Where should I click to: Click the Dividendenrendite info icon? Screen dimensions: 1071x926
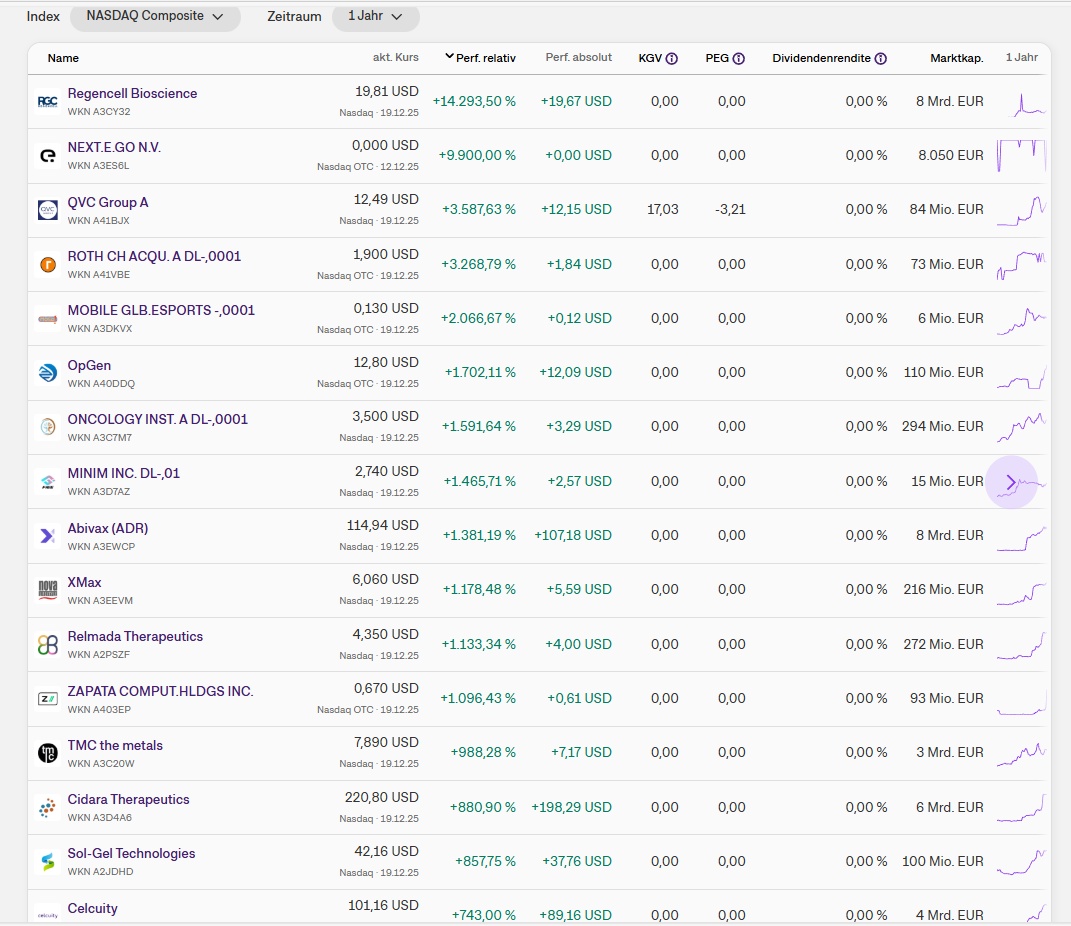point(880,58)
